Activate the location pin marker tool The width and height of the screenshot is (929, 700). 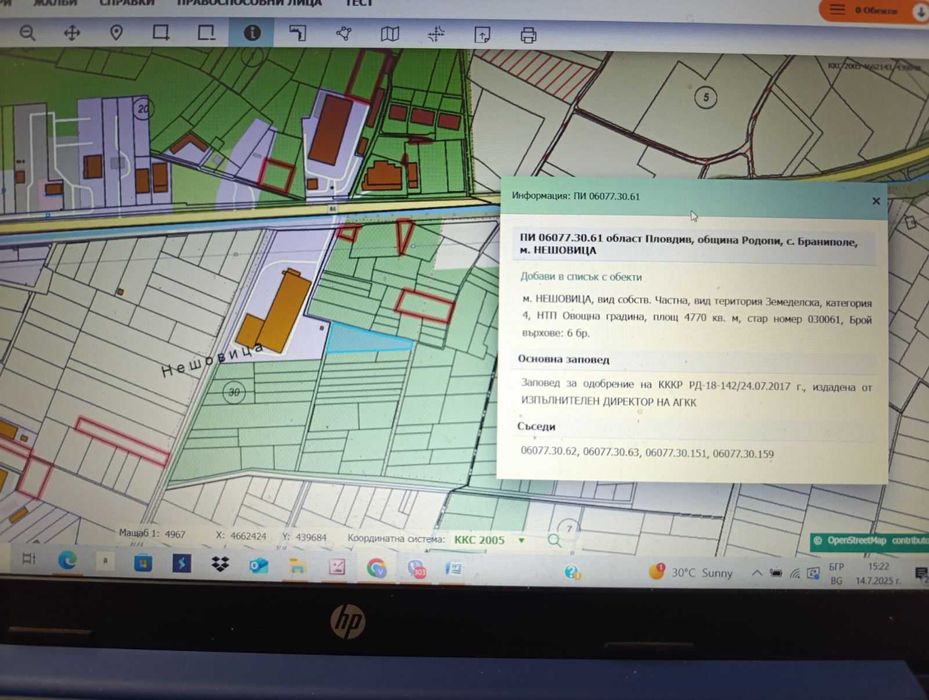coord(116,33)
